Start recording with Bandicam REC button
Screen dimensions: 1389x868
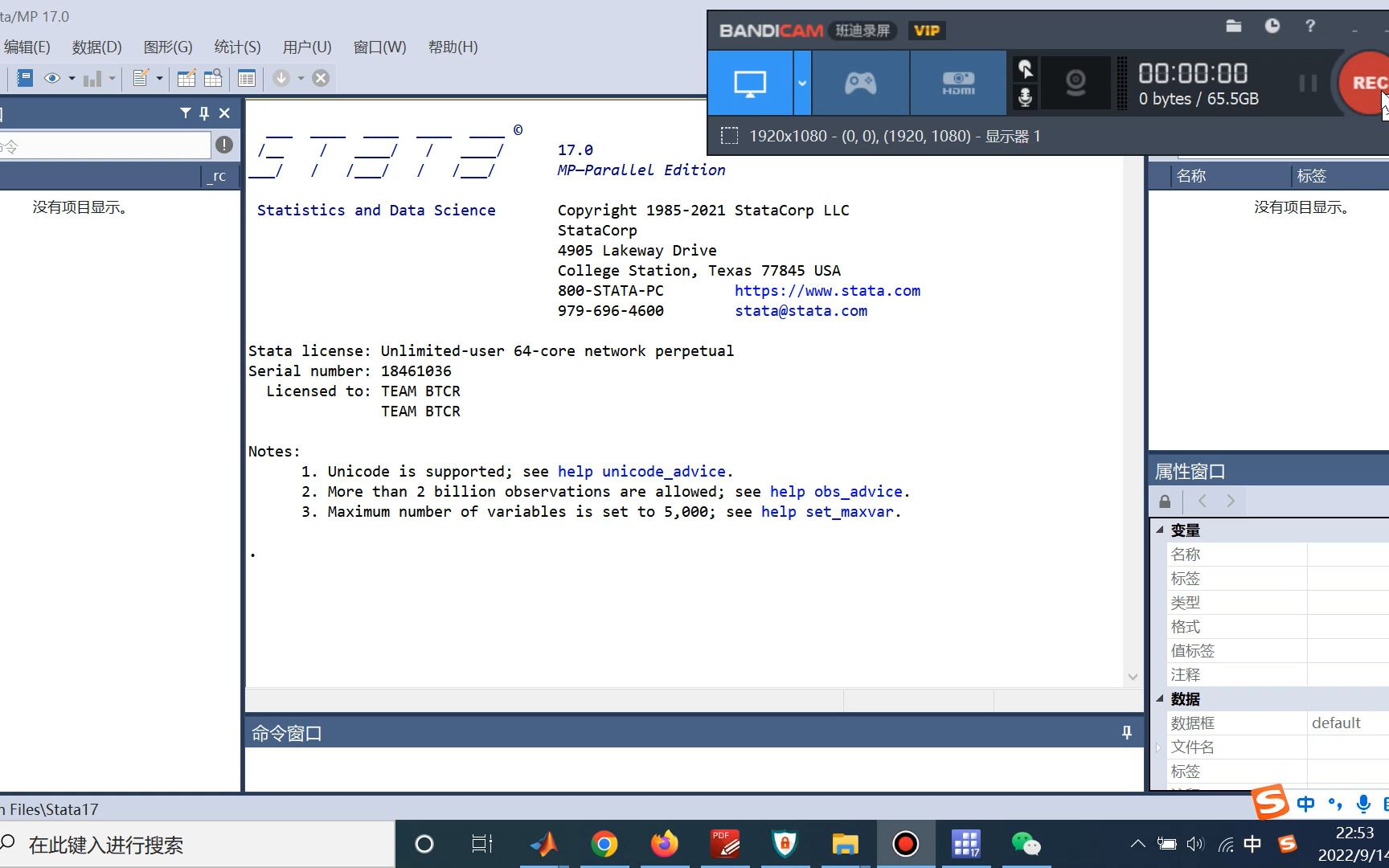1365,83
